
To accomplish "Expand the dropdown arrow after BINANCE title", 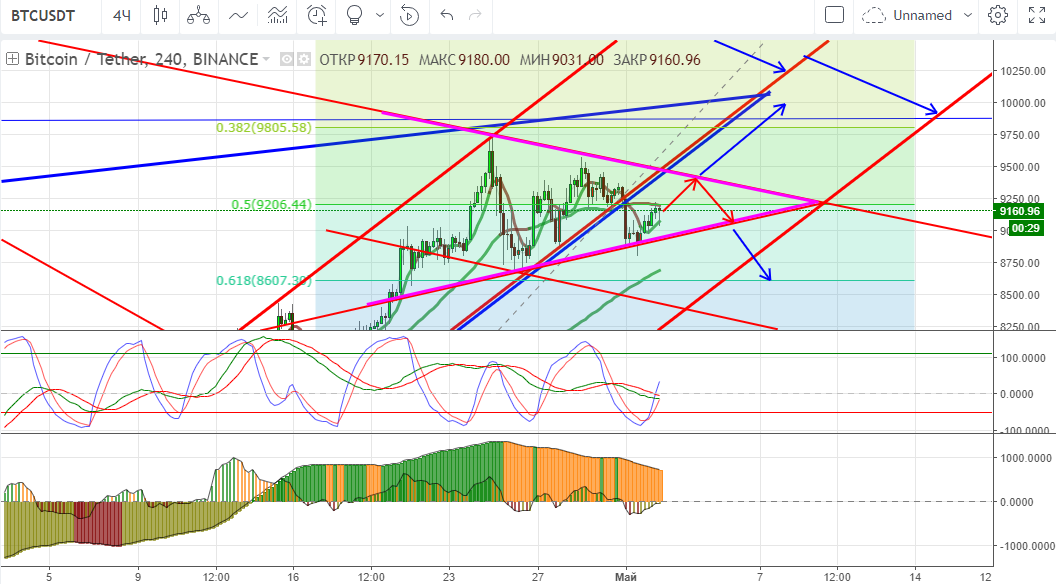I will coord(267,60).
